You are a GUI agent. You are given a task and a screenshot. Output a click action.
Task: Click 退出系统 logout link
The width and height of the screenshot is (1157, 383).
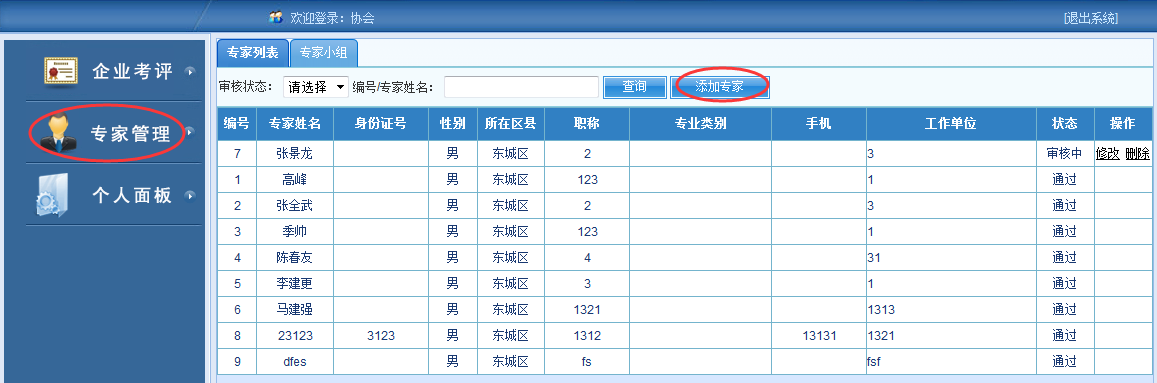pyautogui.click(x=1091, y=18)
